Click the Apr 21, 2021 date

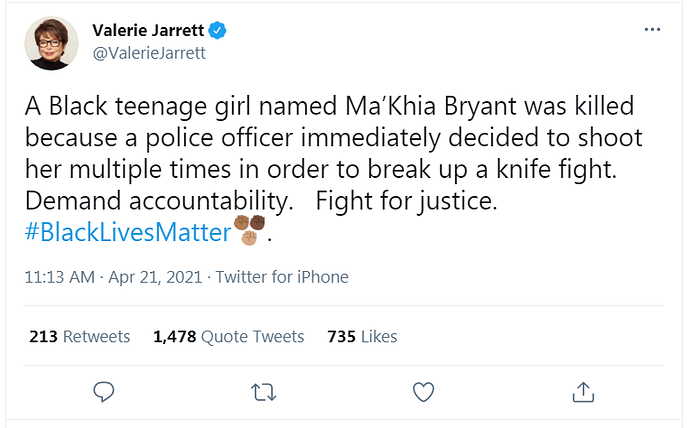tap(155, 277)
